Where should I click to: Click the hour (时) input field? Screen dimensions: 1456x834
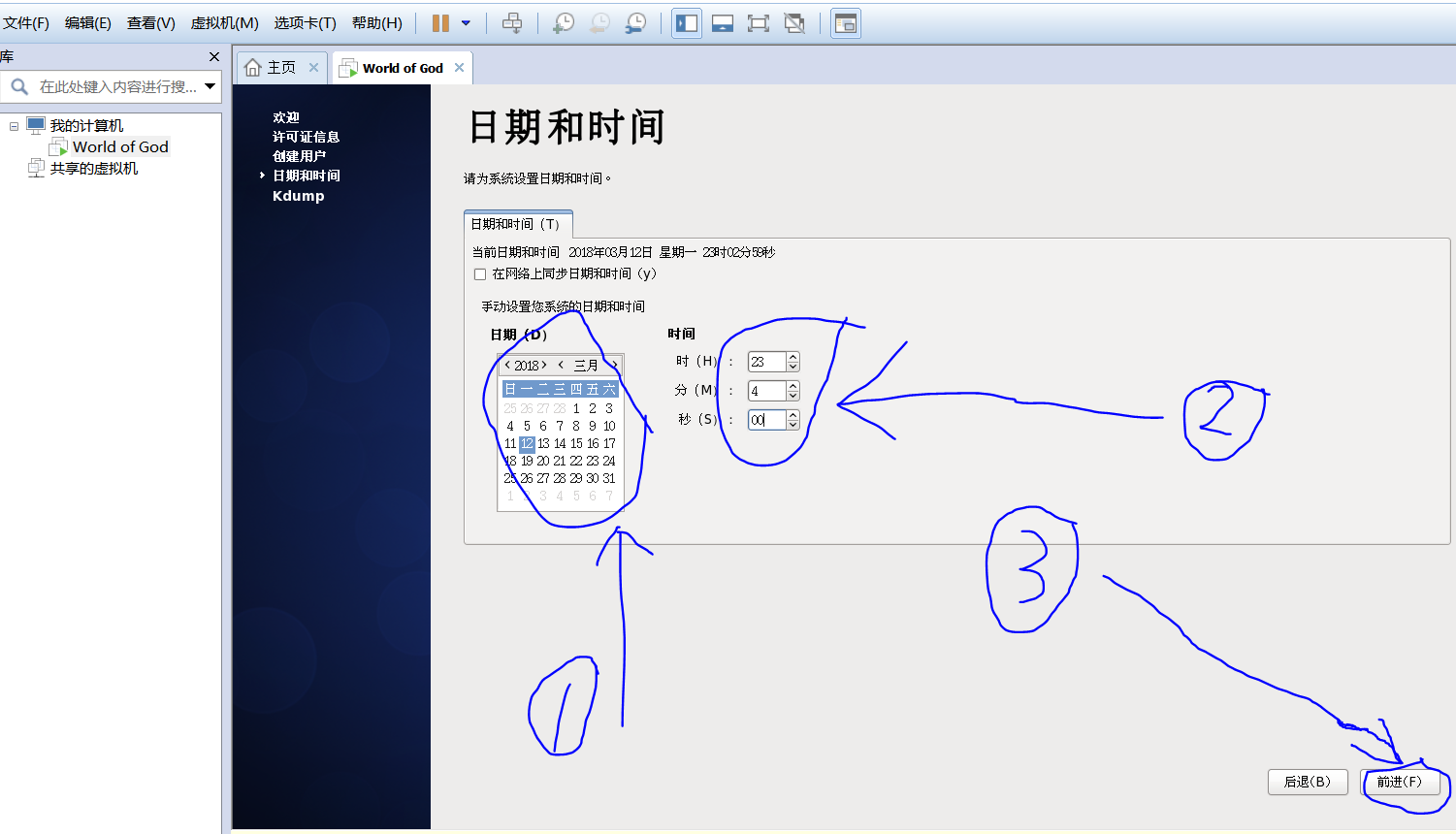766,362
